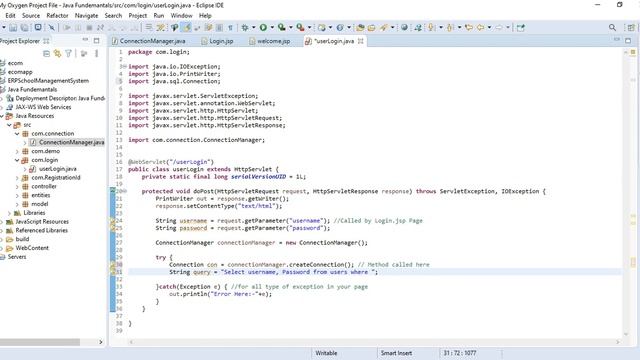
Task: Click the Open Type icon
Action: click(x=360, y=28)
